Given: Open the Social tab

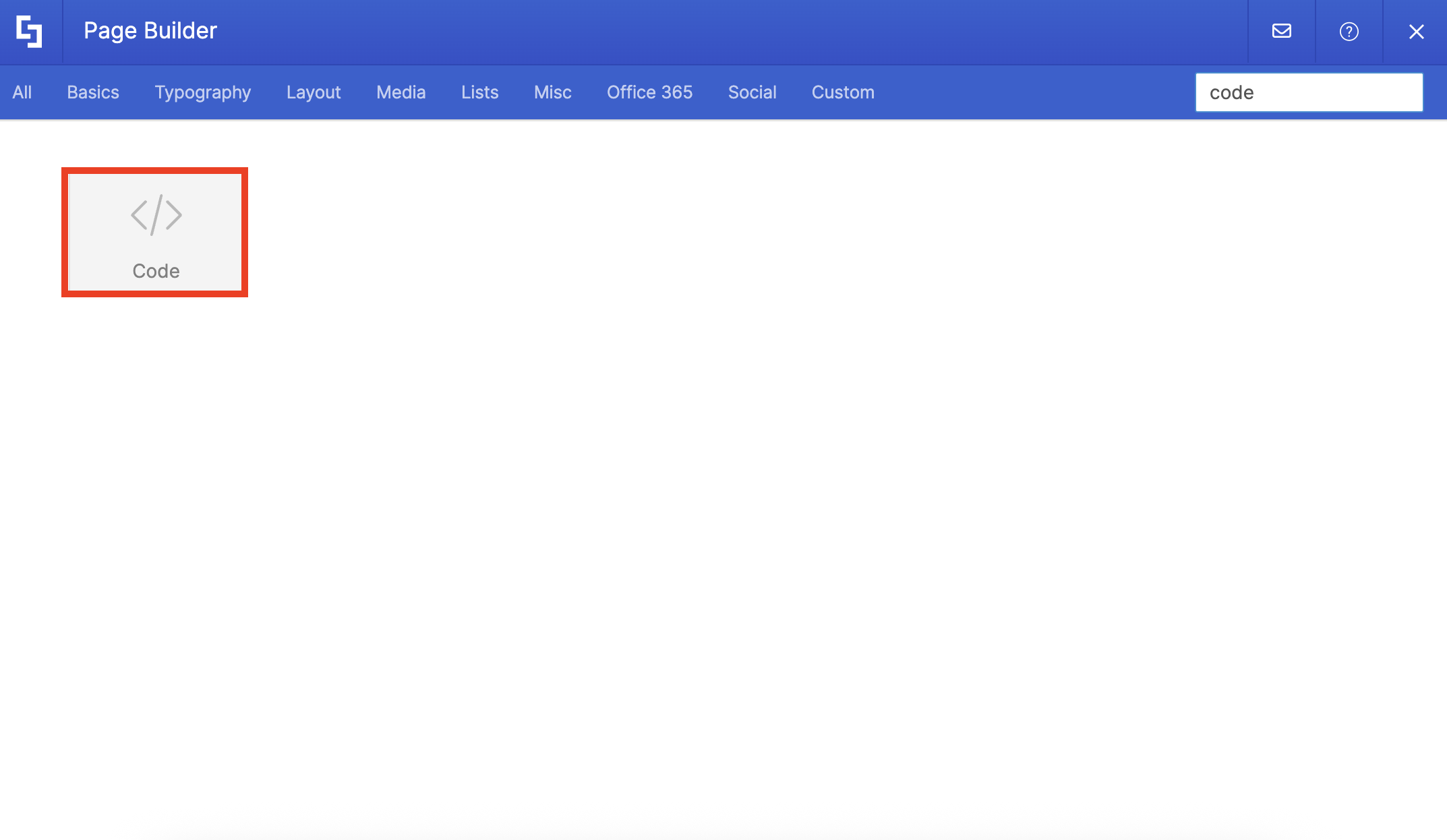Looking at the screenshot, I should [x=752, y=92].
